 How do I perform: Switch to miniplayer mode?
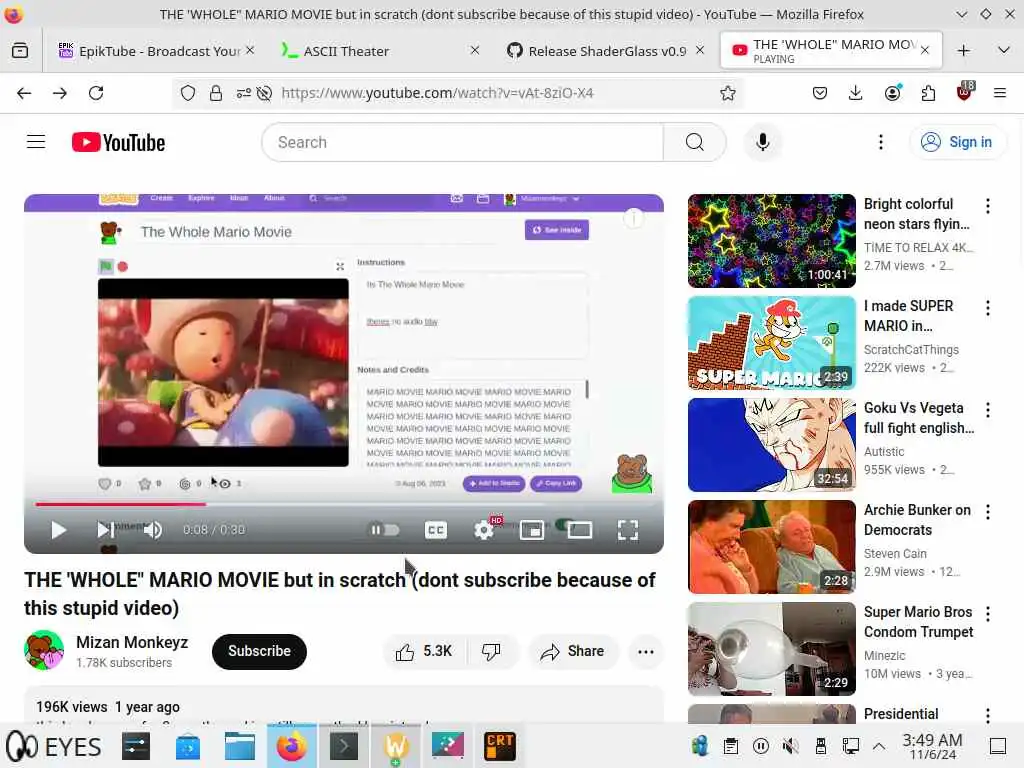(532, 530)
